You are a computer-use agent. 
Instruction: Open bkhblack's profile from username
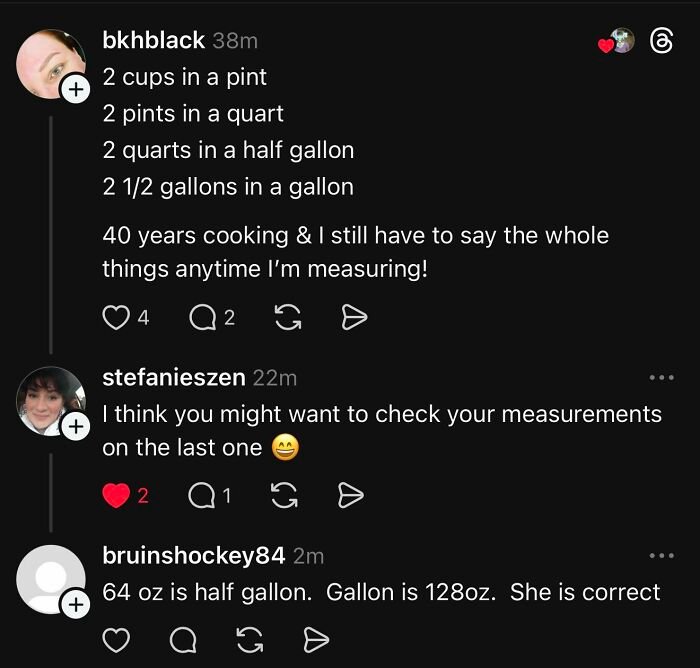[153, 41]
